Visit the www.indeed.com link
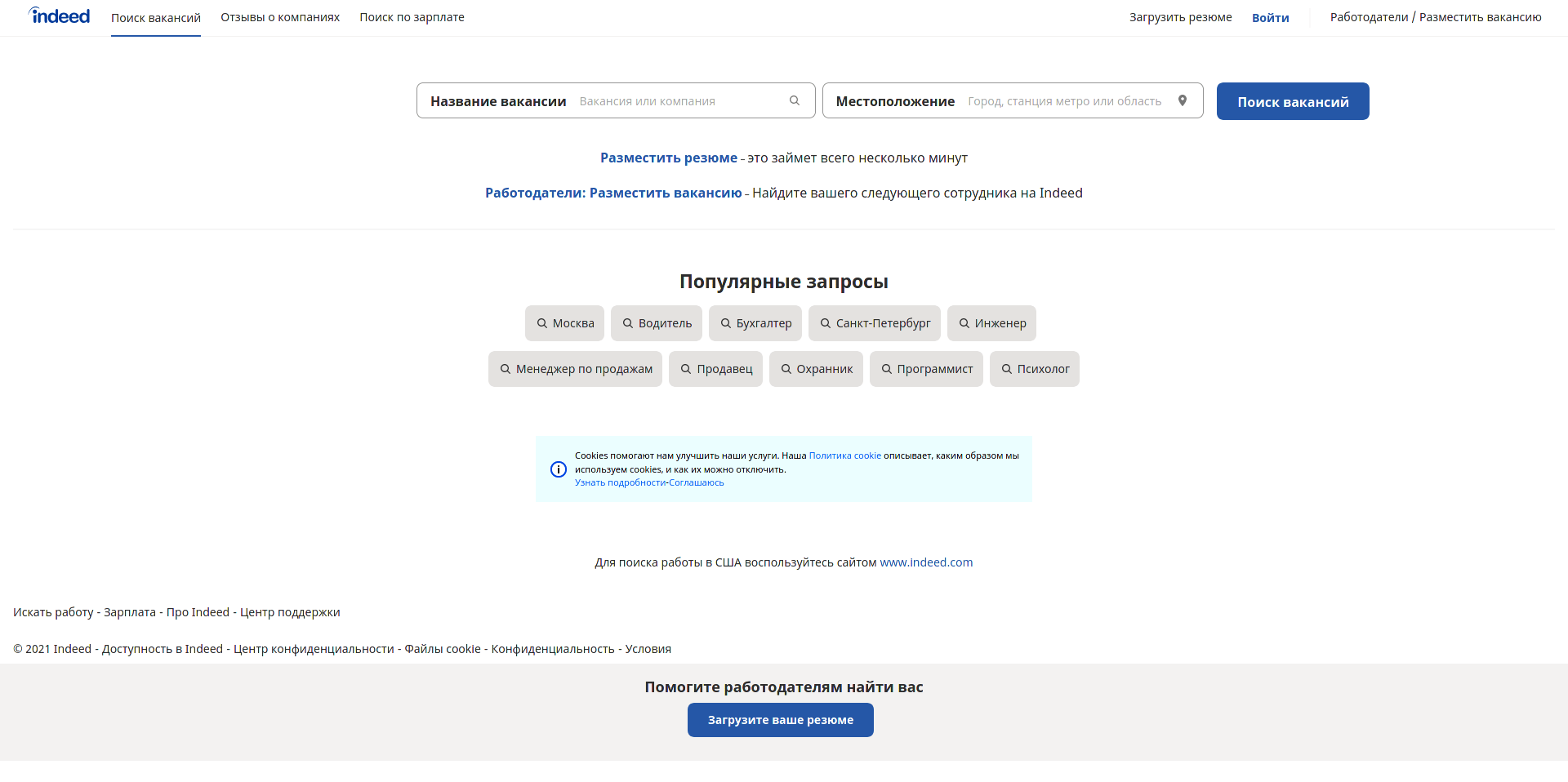Screen dimensions: 1568x782 [x=926, y=562]
